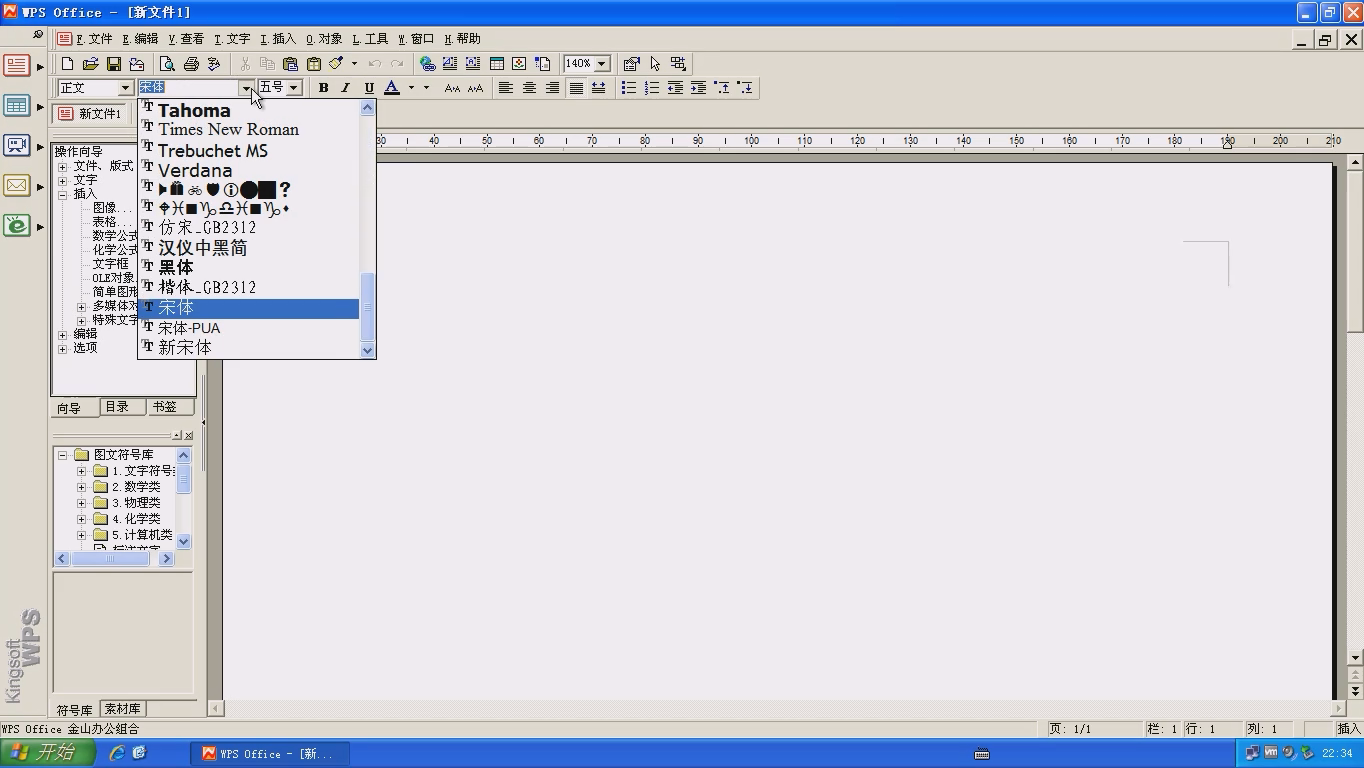Open an existing file via folder icon
This screenshot has width=1364, height=768.
(x=90, y=64)
